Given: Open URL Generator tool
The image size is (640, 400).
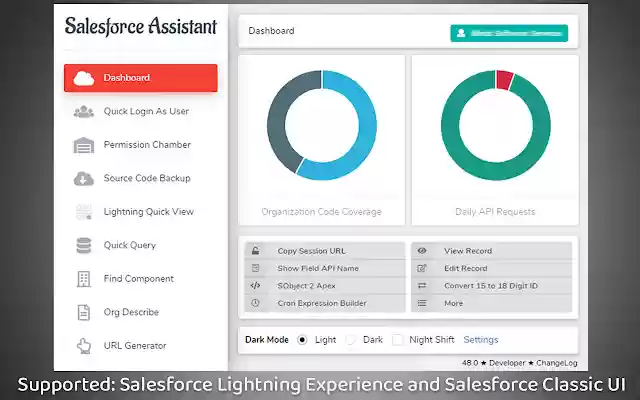Looking at the screenshot, I should (x=141, y=346).
